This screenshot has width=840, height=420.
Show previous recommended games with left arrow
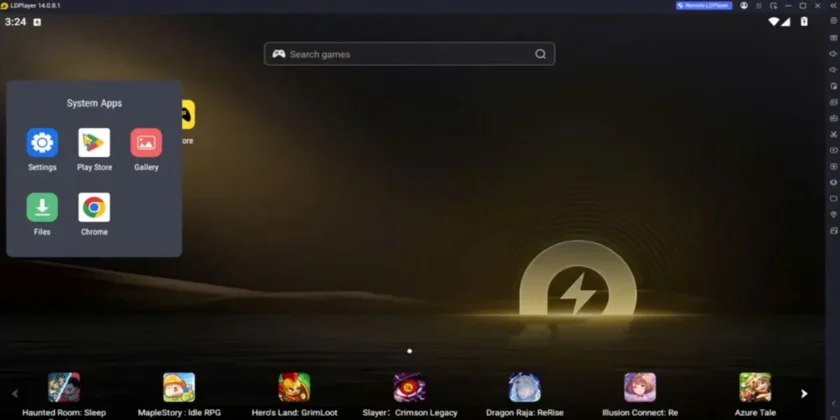(x=15, y=394)
